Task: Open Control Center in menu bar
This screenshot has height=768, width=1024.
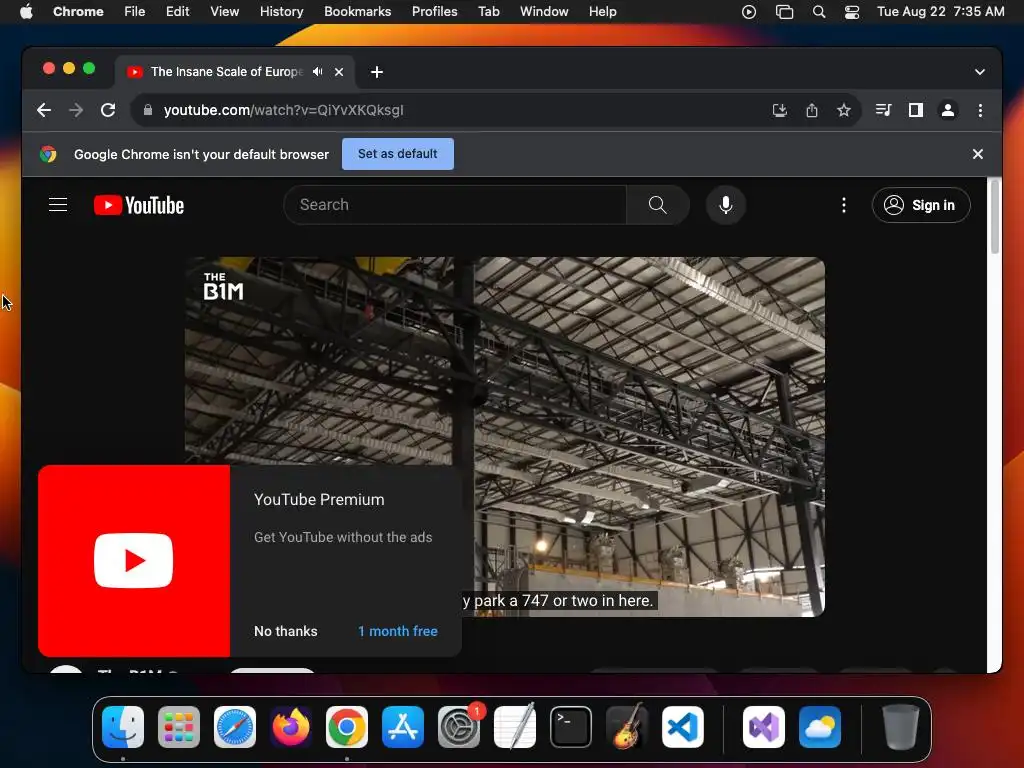Action: point(852,12)
